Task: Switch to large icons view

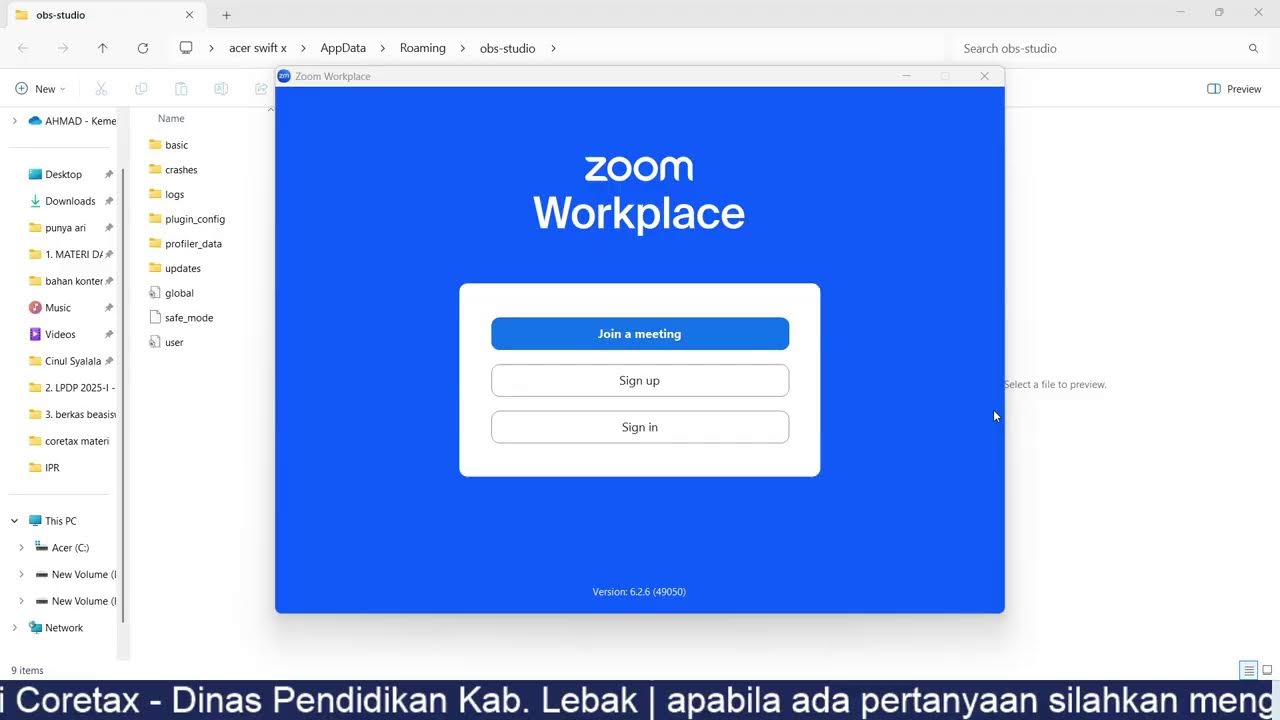Action: coord(1267,670)
